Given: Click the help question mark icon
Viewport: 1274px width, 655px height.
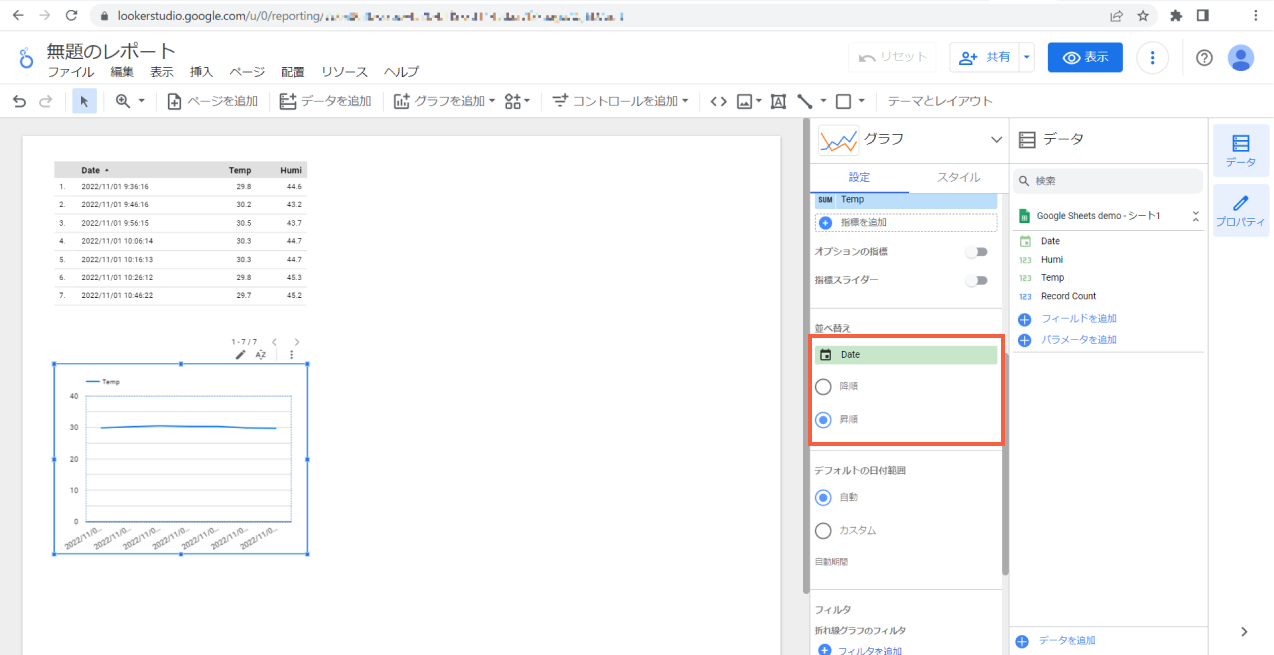Looking at the screenshot, I should coord(1204,58).
